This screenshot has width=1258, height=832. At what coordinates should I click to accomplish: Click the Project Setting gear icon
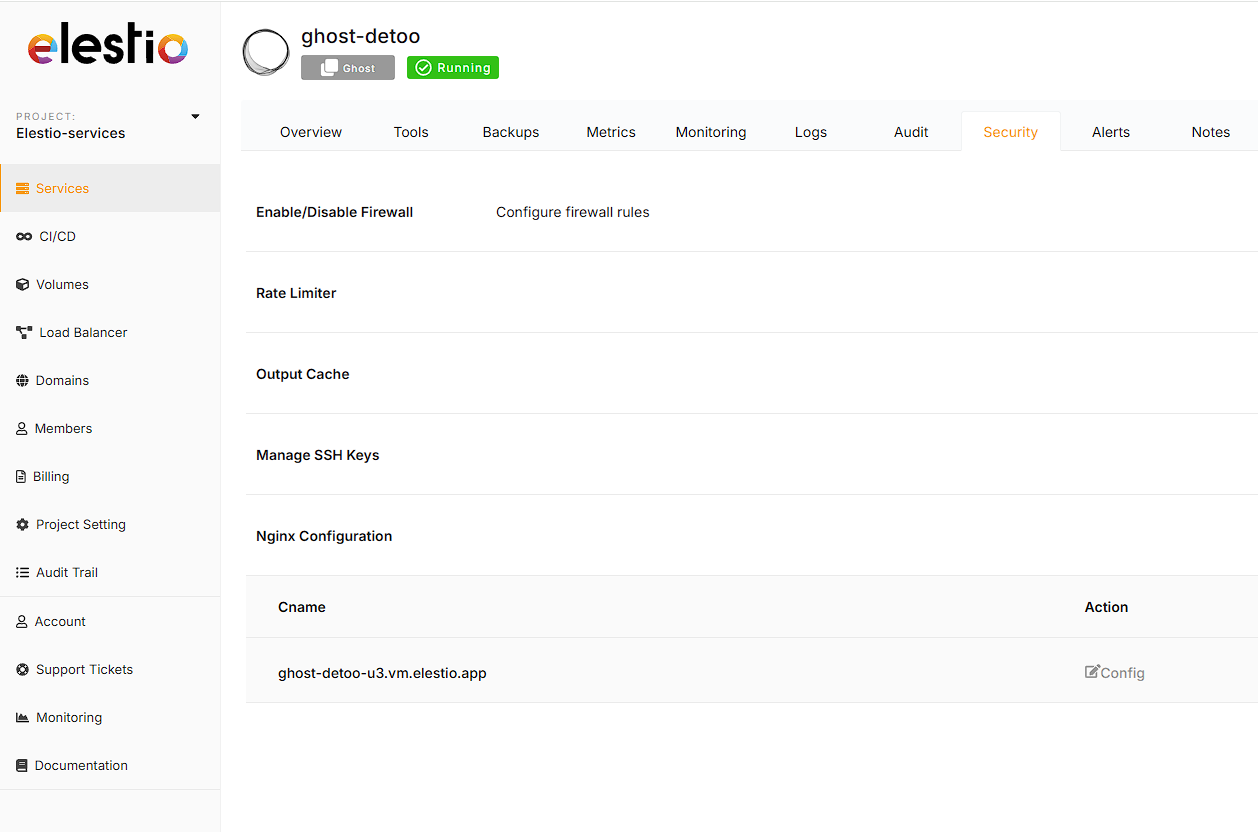[x=23, y=525]
